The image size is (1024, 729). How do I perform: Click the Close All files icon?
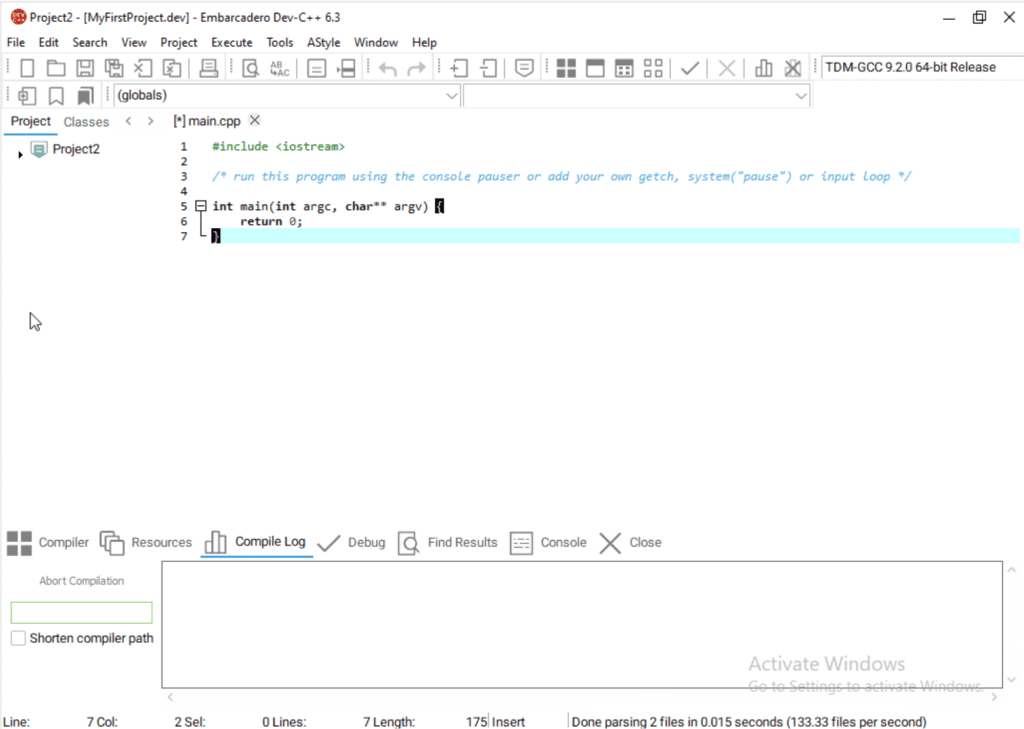[172, 68]
